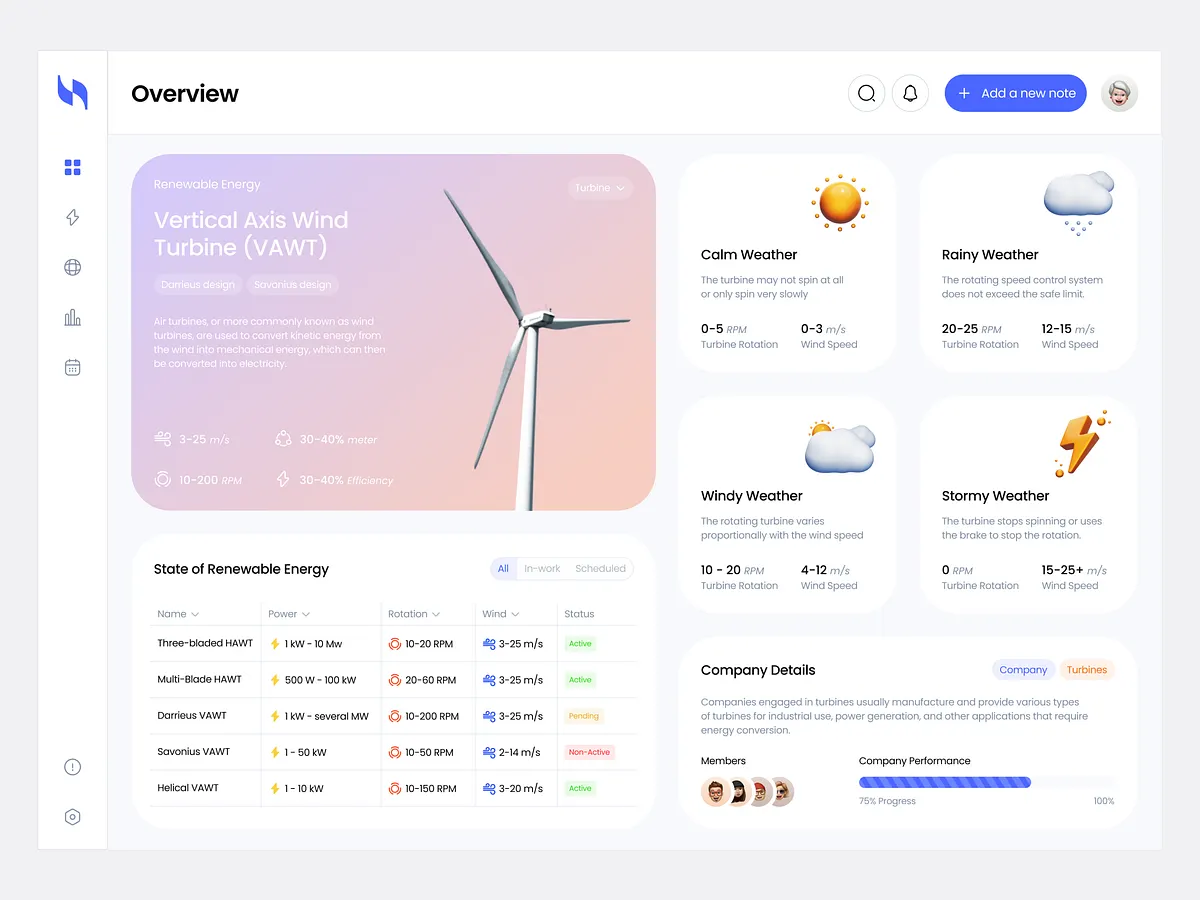Open the globe icon in the sidebar

point(72,267)
